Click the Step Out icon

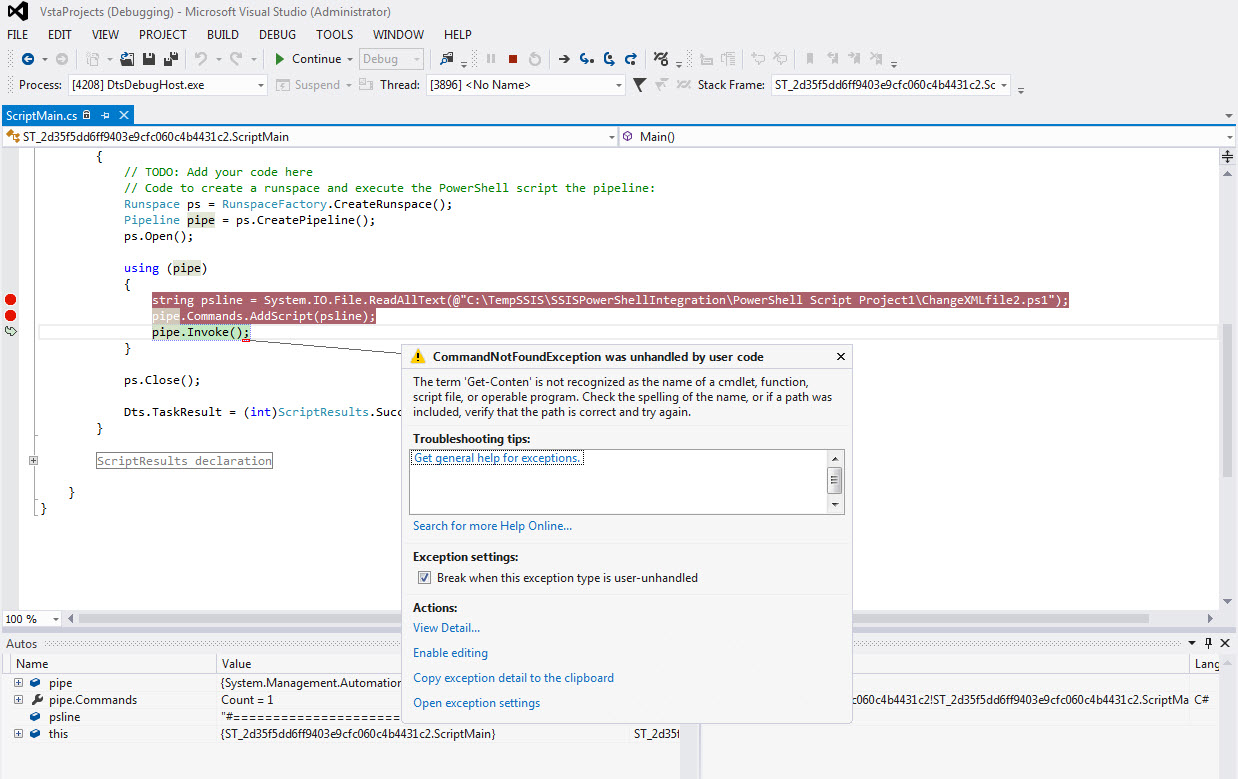click(631, 59)
